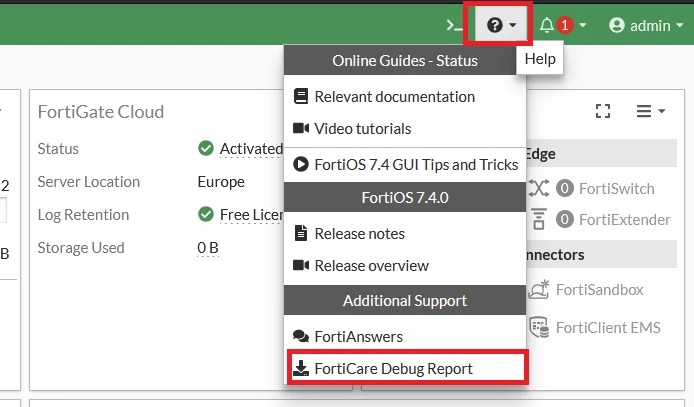This screenshot has height=407, width=694.
Task: Click the Help question mark icon
Action: pyautogui.click(x=494, y=25)
